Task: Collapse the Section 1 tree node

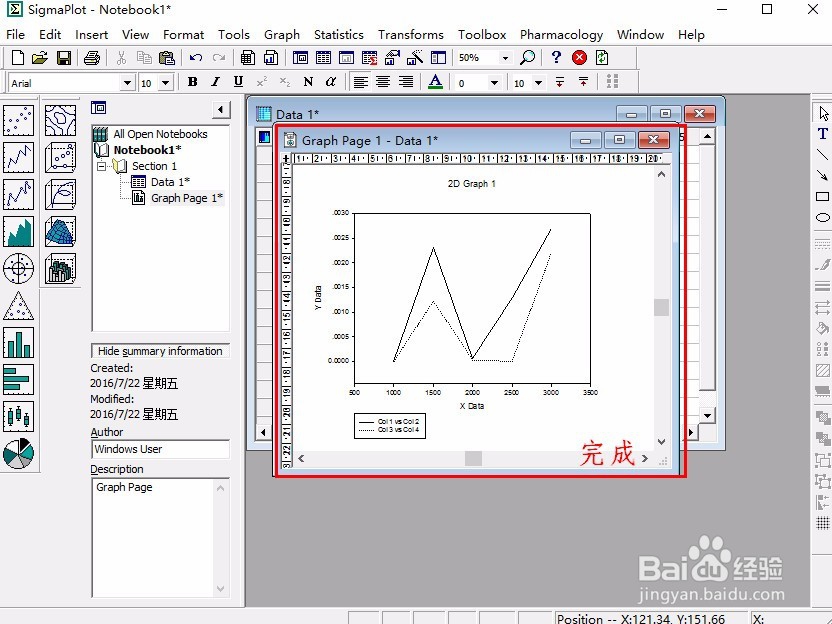Action: 101,167
